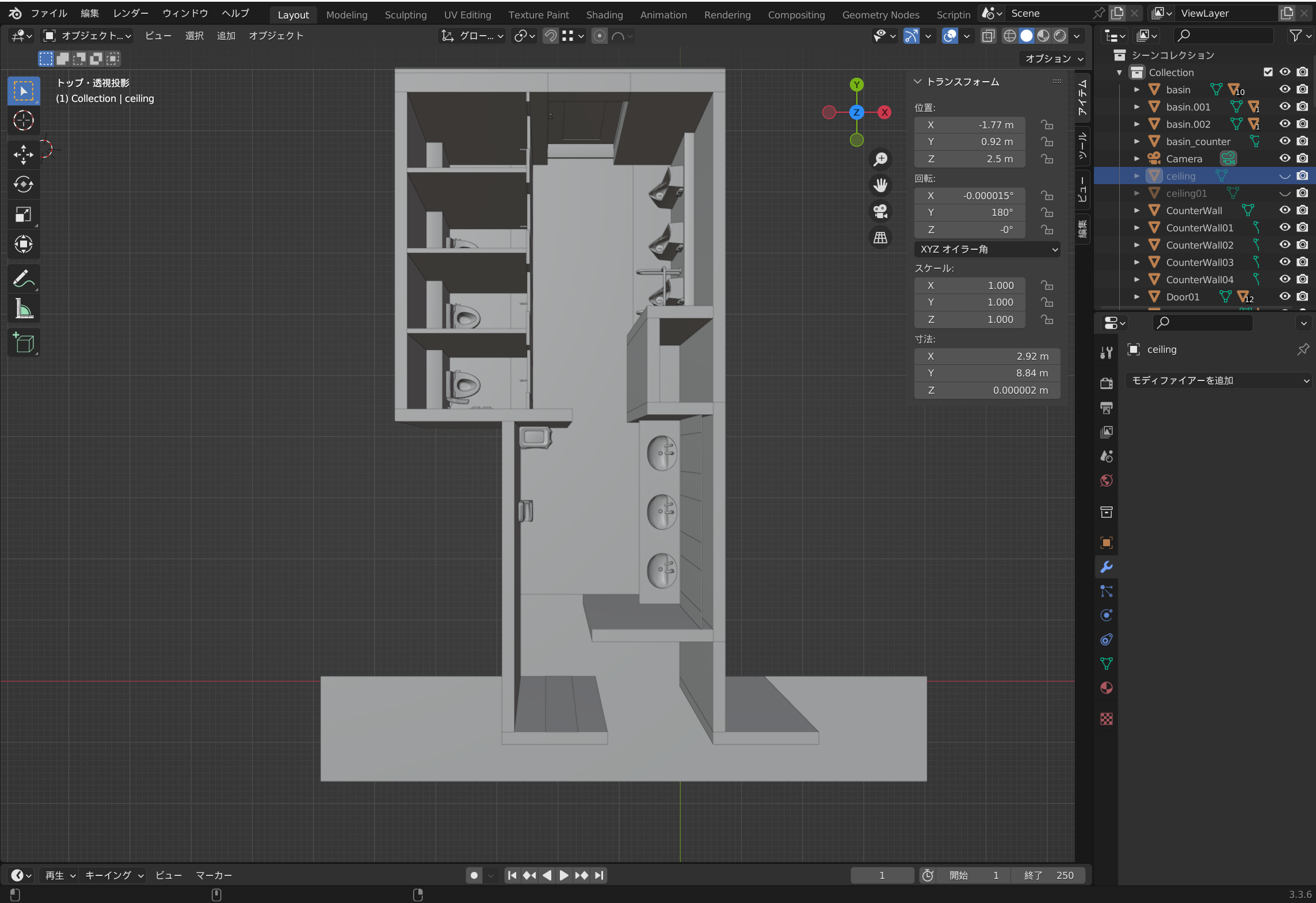Click the scale X value field
The width and height of the screenshot is (1316, 903).
click(970, 285)
